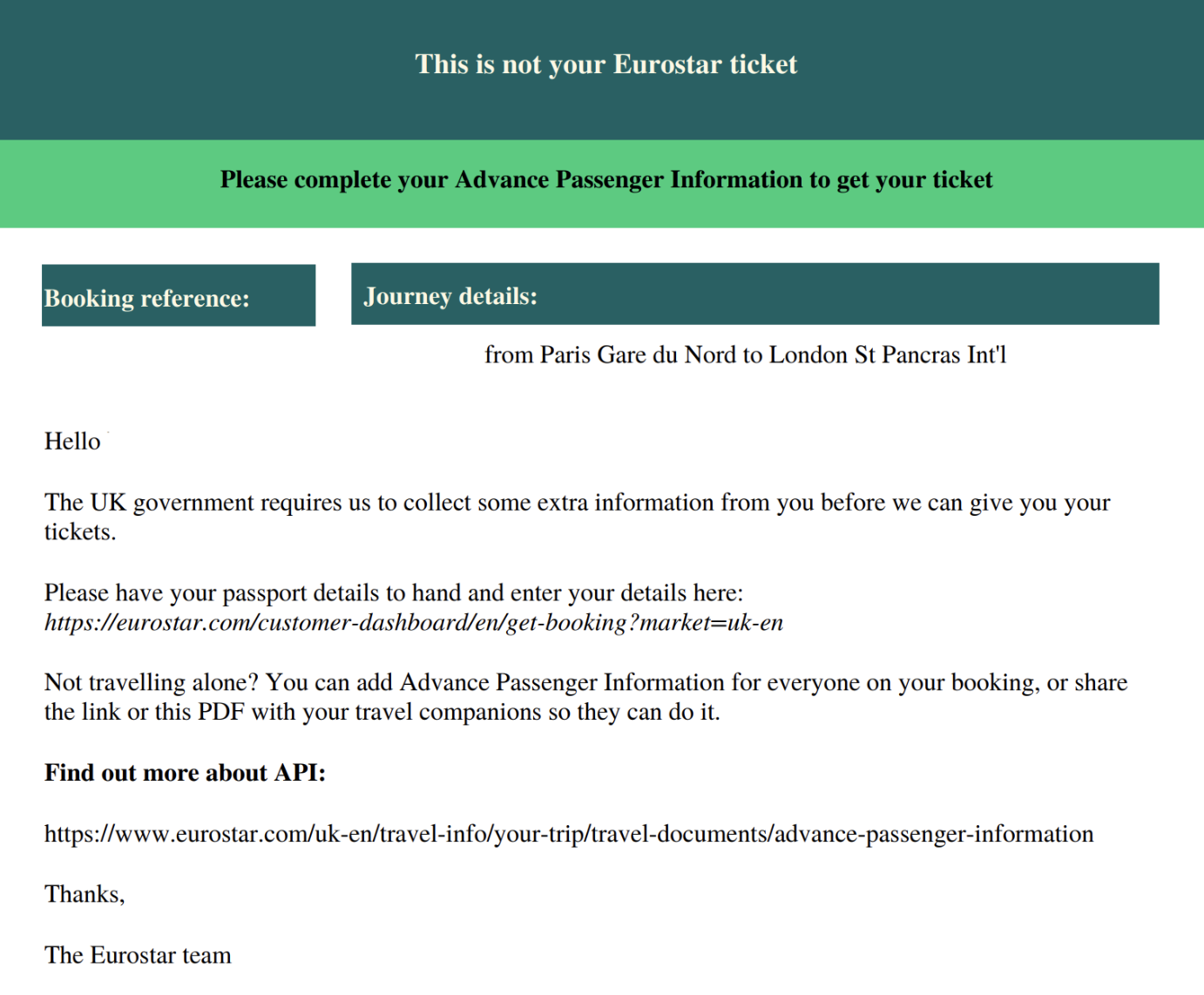Click the "This is not your Eurostar ticket" heading
The image size is (1204, 995).
pyautogui.click(x=605, y=64)
